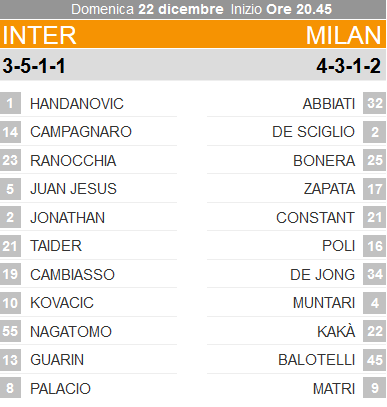Select Abbiati's number 32 badge
Image resolution: width=387 pixels, height=407 pixels.
[x=375, y=103]
